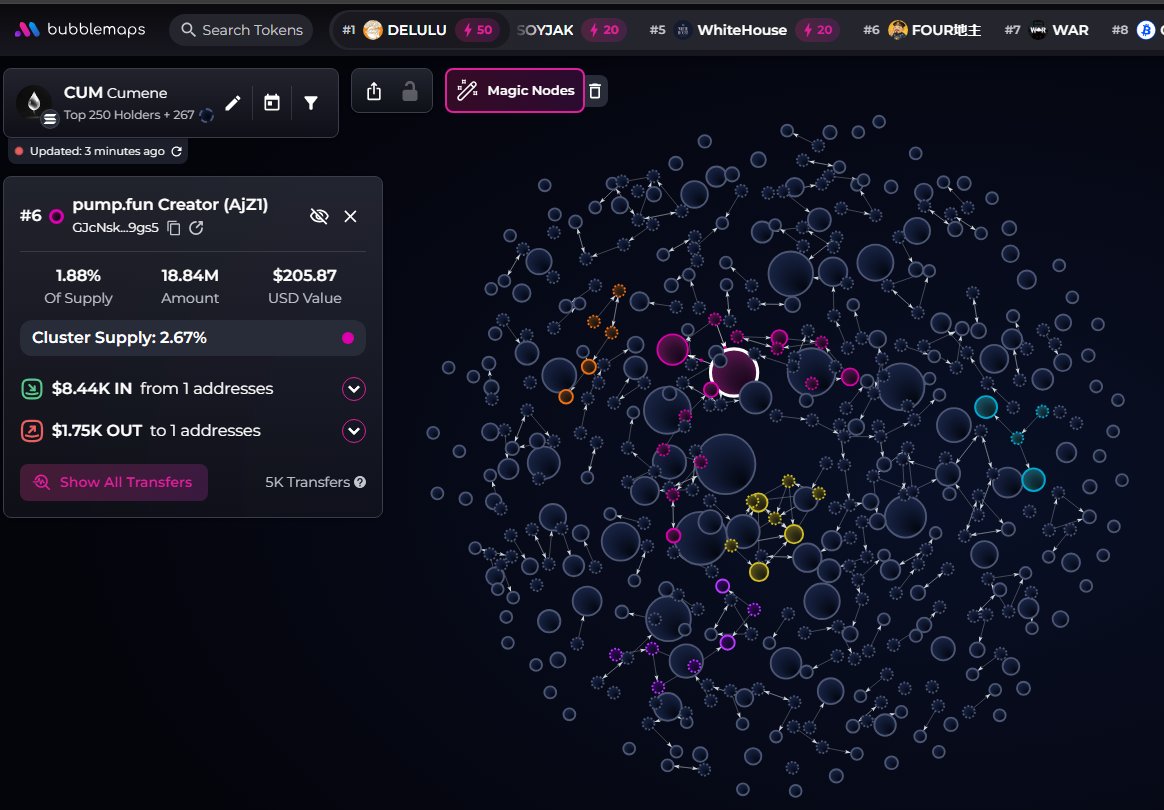The height and width of the screenshot is (810, 1164).
Task: Activate the Magic Nodes button
Action: pos(514,91)
